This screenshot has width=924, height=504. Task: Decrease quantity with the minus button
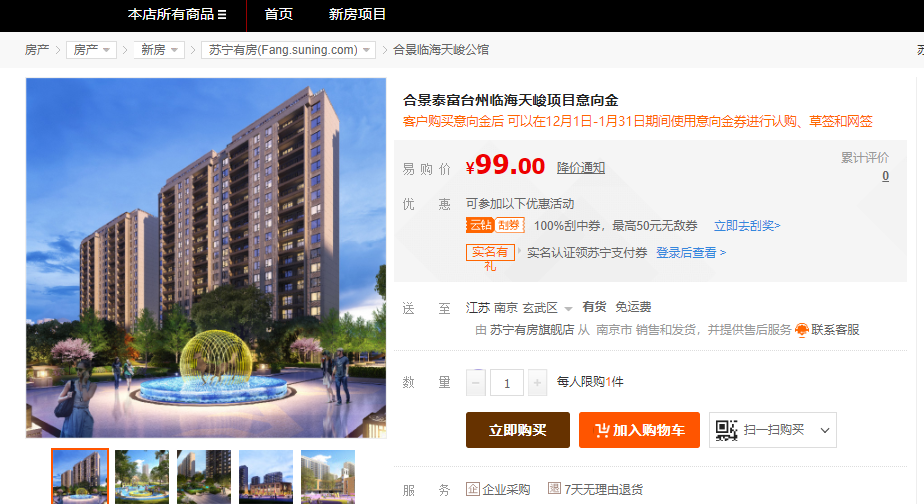[x=476, y=383]
